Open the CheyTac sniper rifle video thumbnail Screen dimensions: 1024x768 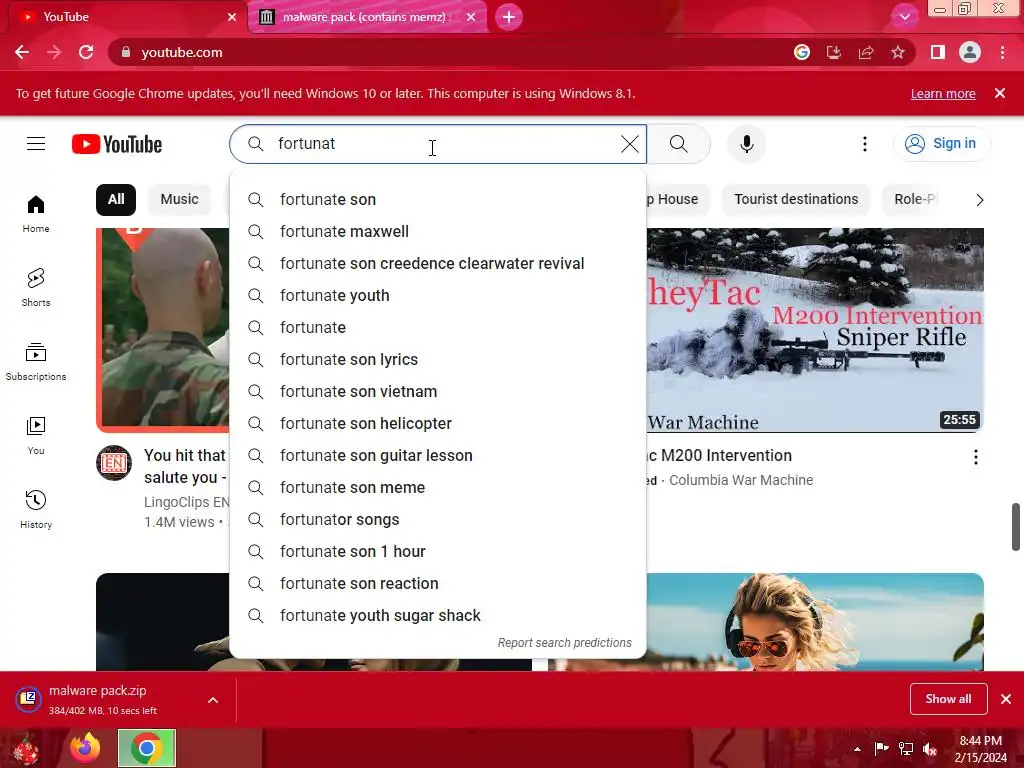click(815, 330)
